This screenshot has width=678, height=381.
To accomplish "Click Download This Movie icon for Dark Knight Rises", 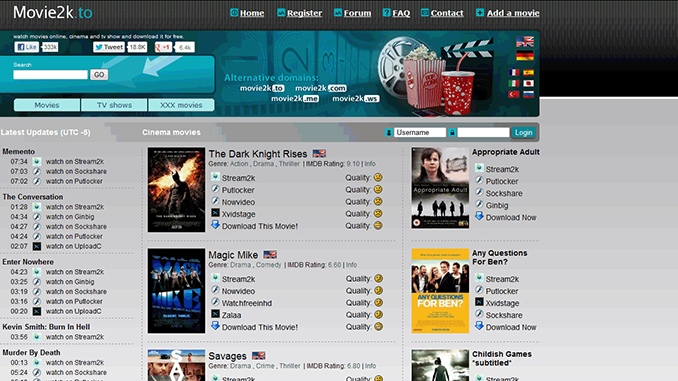I will (215, 225).
